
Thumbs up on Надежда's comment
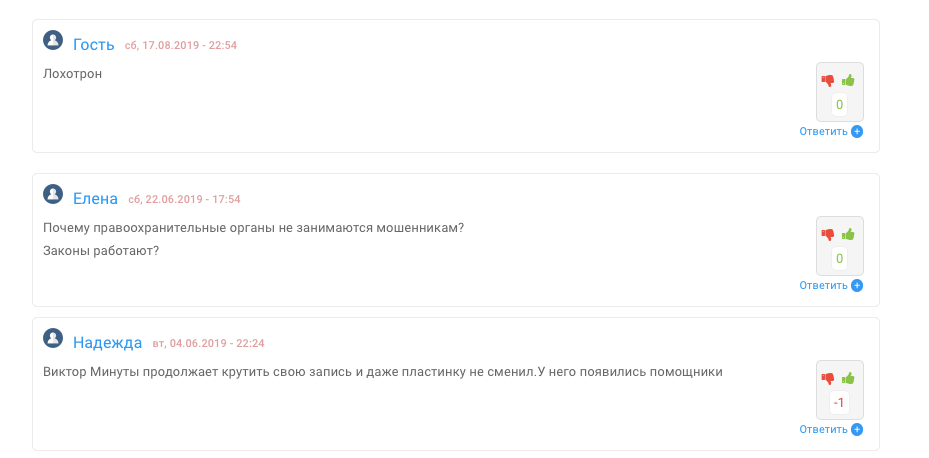(x=849, y=378)
